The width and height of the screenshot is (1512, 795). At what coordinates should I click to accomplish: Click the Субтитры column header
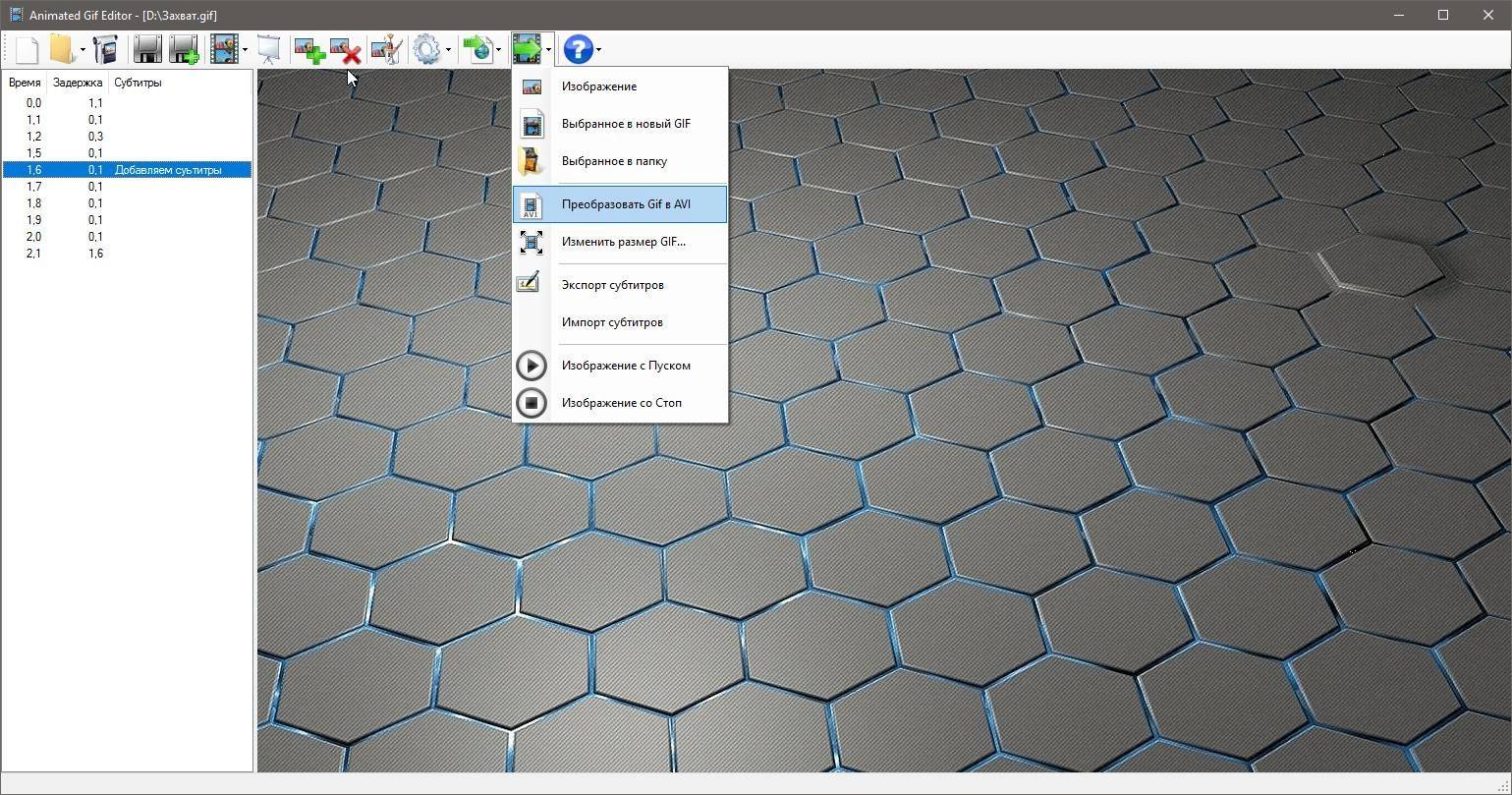point(138,83)
